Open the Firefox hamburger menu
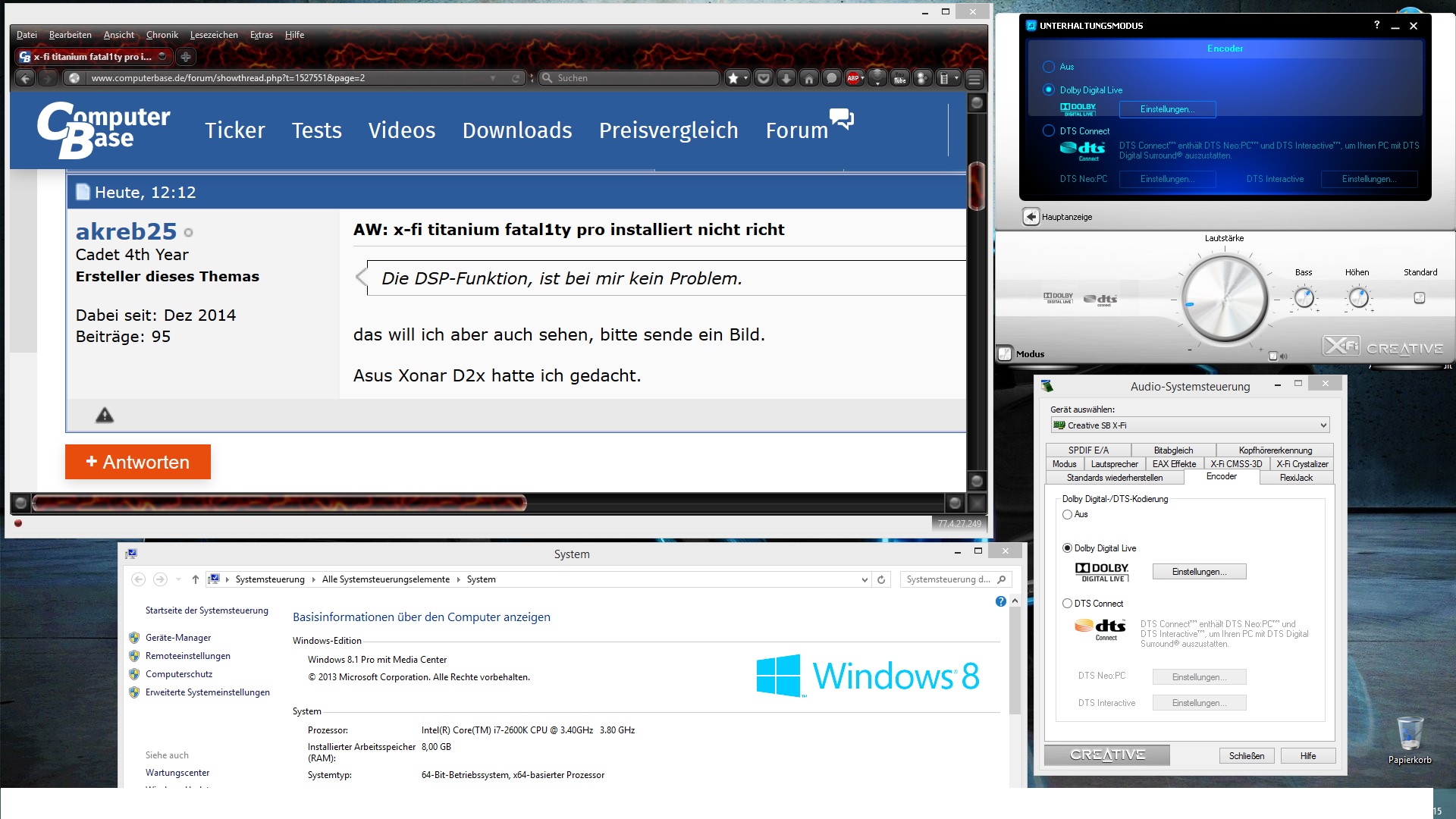Image resolution: width=1456 pixels, height=819 pixels. (975, 78)
